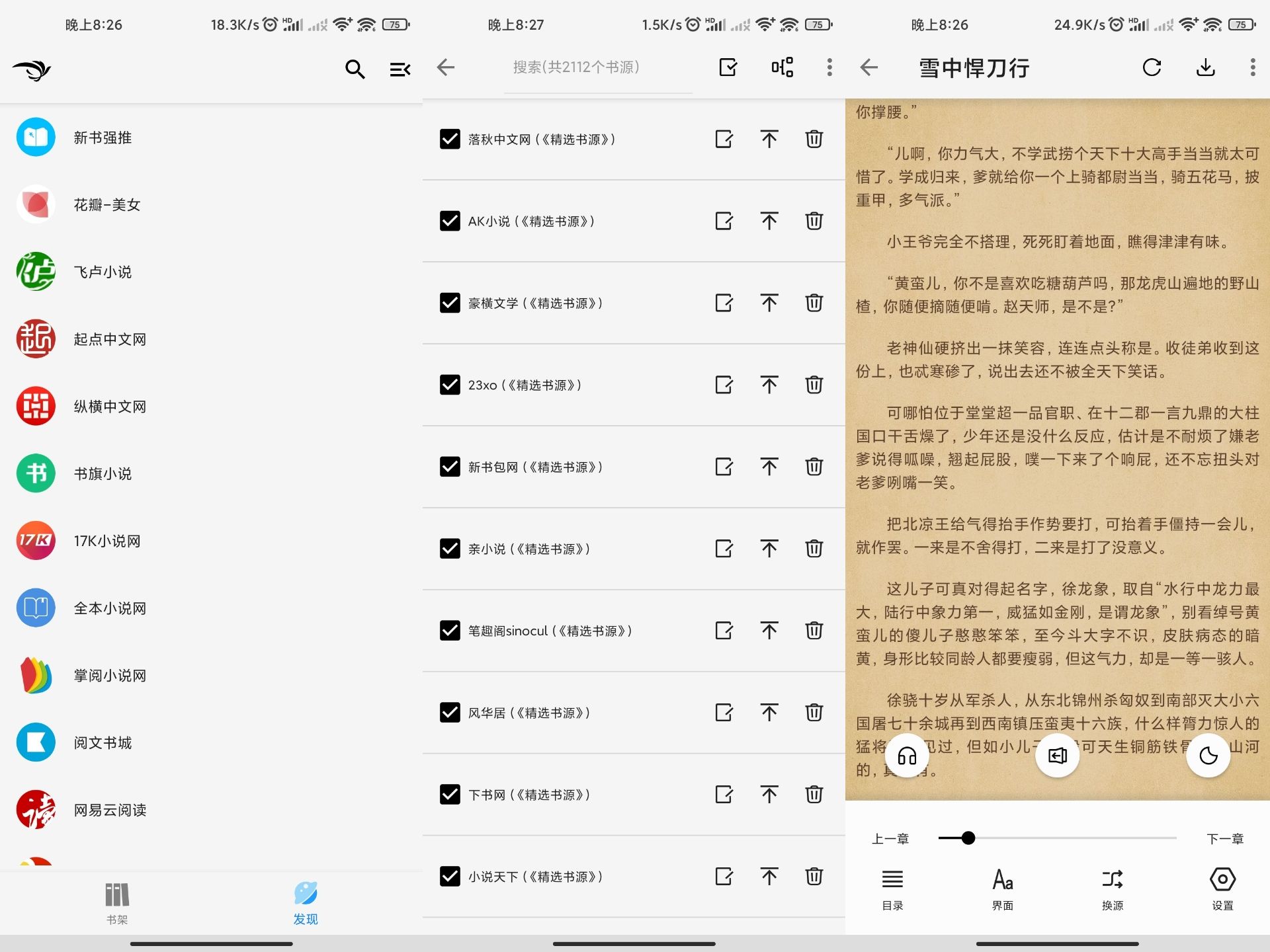The width and height of the screenshot is (1270, 952).
Task: Open reader overflow menu
Action: click(x=1252, y=67)
